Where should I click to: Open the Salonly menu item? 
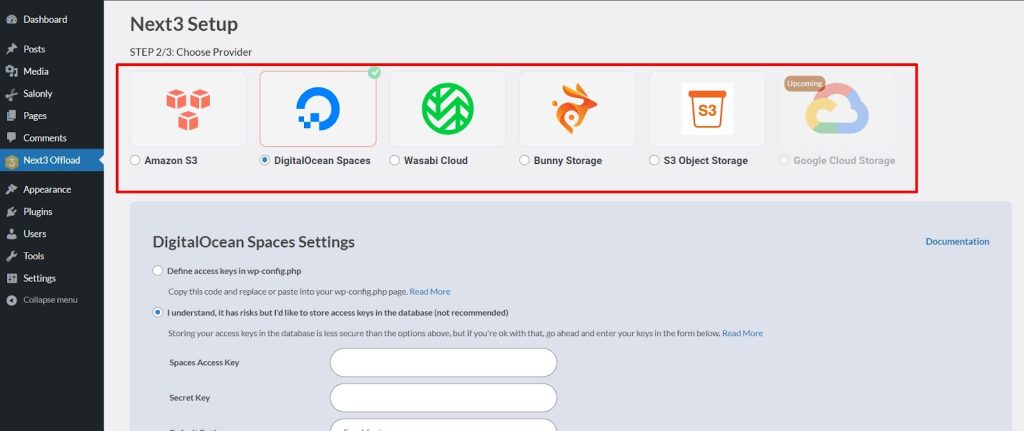click(x=52, y=93)
